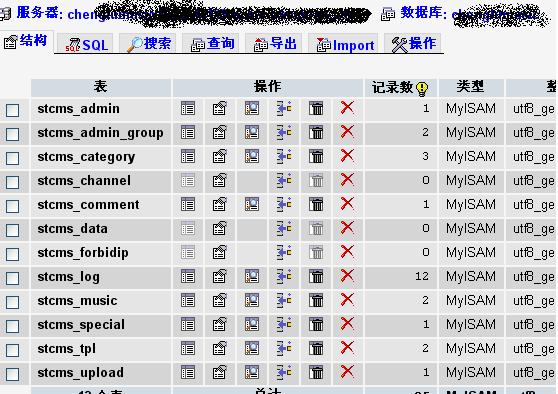Open structure of stcms_special table
This screenshot has width=558, height=394.
click(x=220, y=324)
